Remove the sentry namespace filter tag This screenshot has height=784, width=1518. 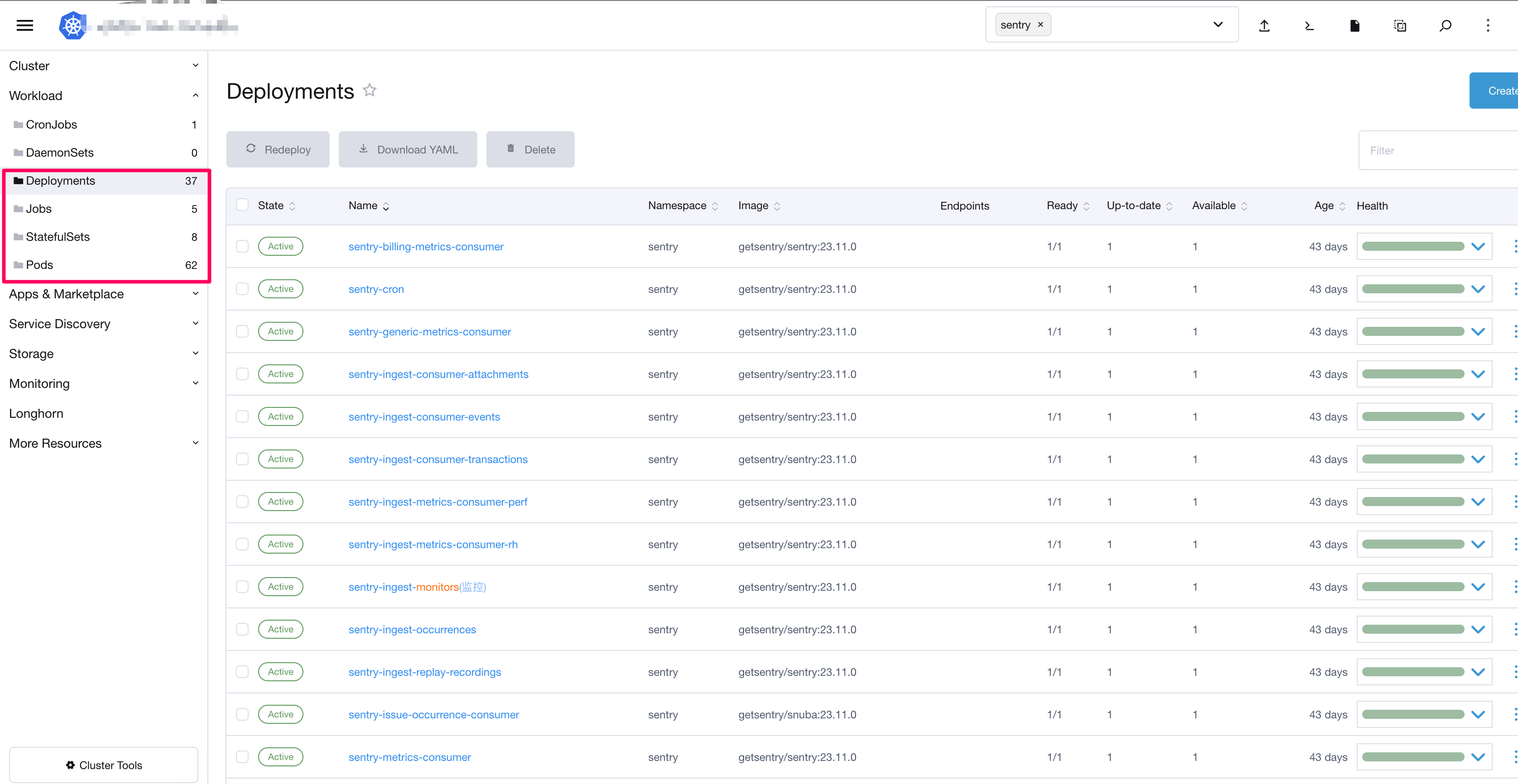pos(1041,25)
